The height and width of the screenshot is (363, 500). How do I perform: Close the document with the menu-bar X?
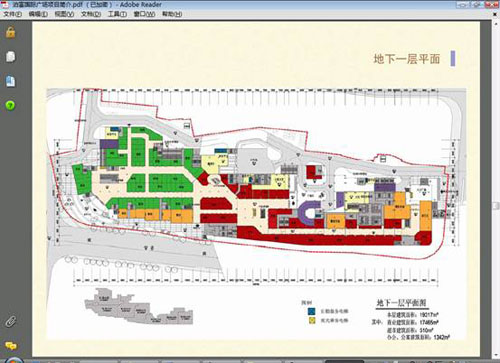coord(495,14)
